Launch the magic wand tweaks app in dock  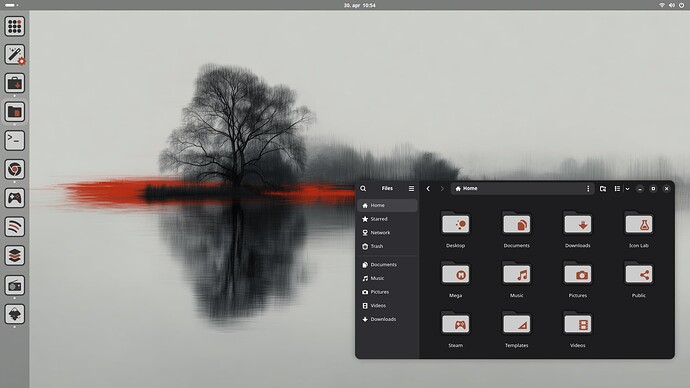point(15,55)
